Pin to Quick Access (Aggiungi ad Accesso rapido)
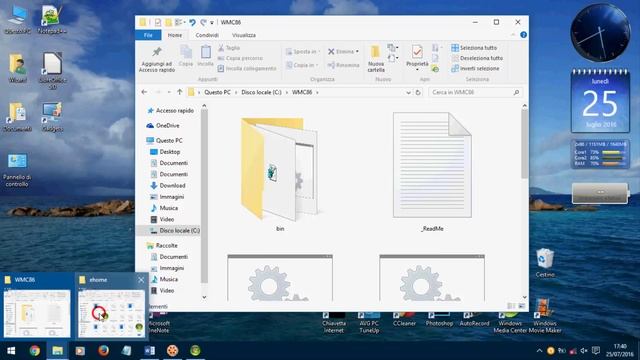Image resolution: width=640 pixels, height=360 pixels. click(157, 60)
